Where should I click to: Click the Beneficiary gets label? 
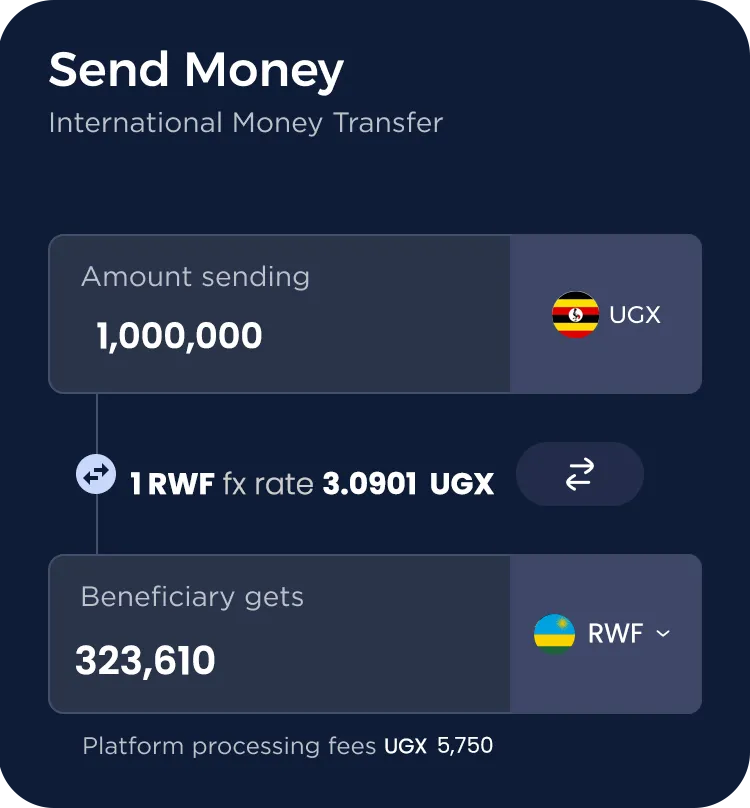click(x=192, y=597)
